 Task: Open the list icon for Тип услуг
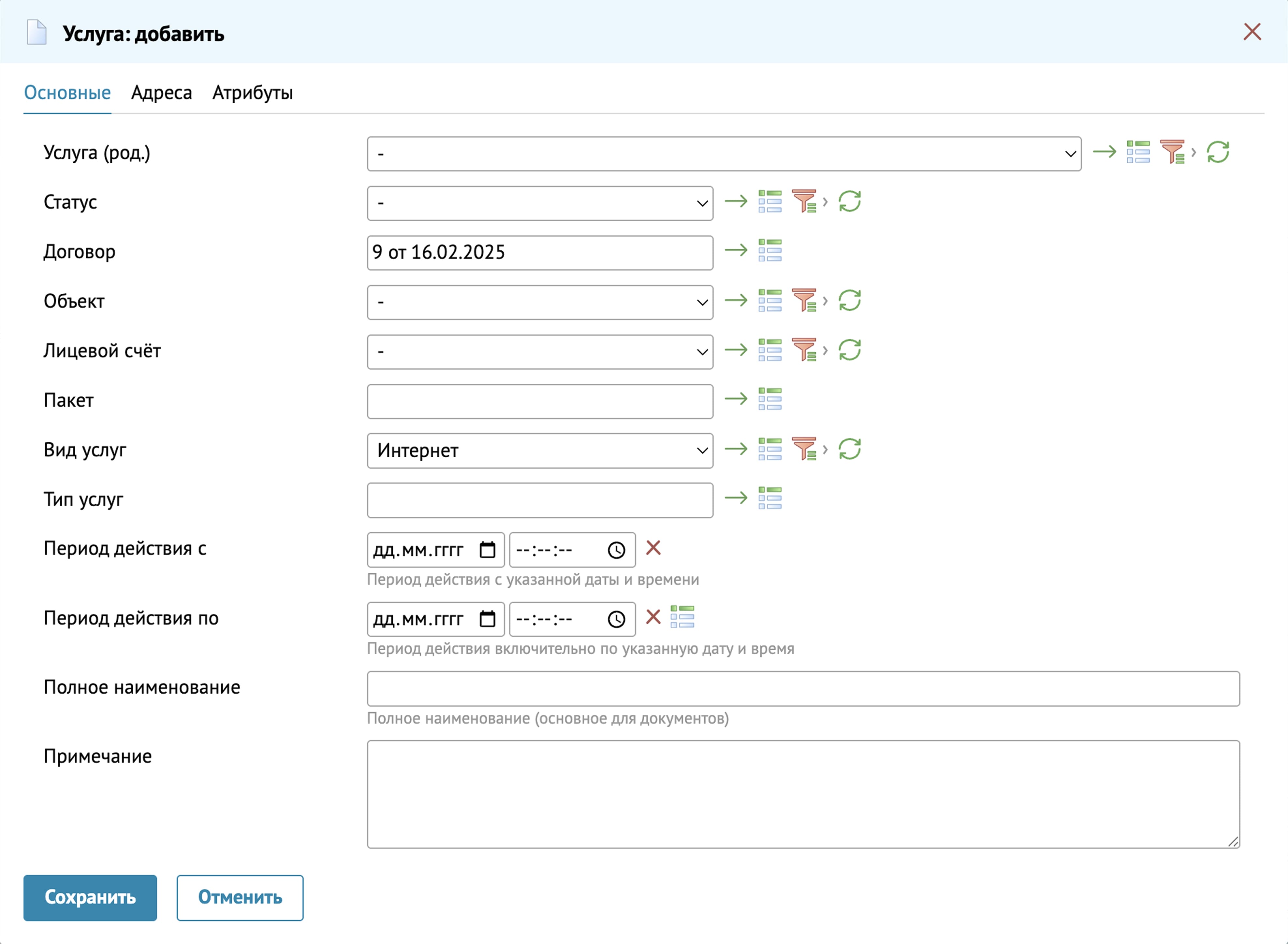tap(769, 498)
